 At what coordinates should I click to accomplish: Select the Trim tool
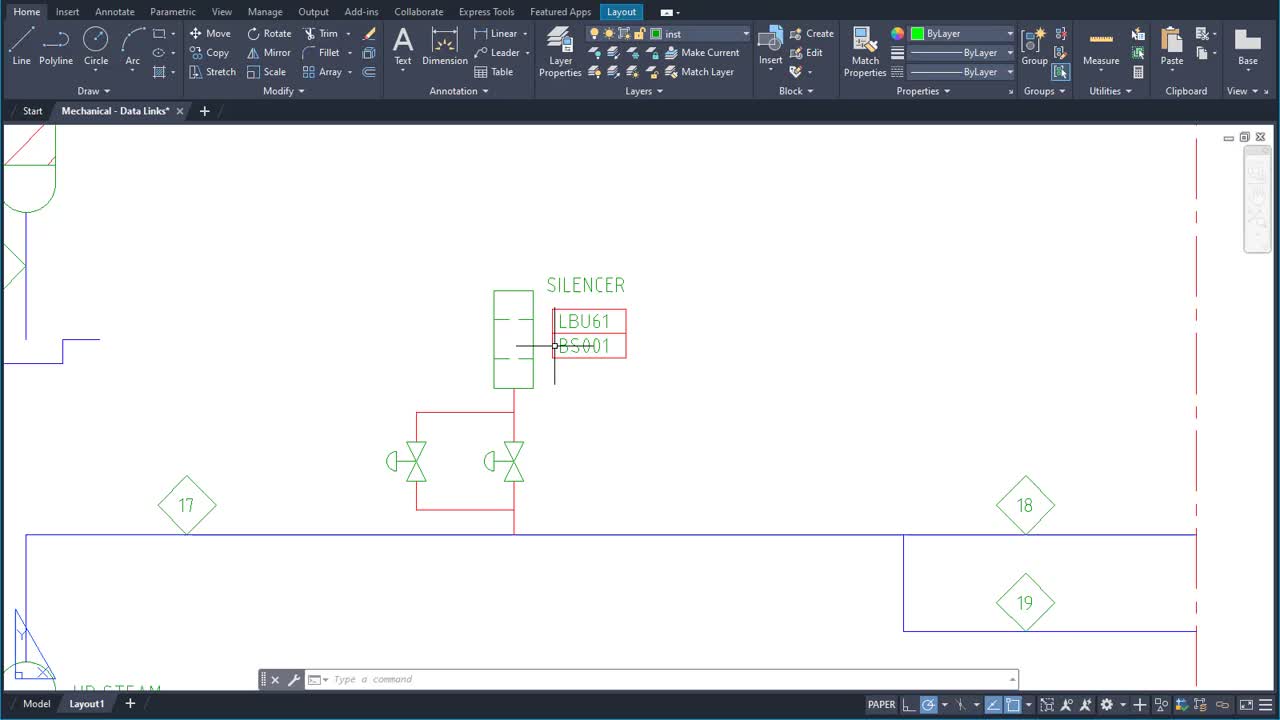(321, 33)
